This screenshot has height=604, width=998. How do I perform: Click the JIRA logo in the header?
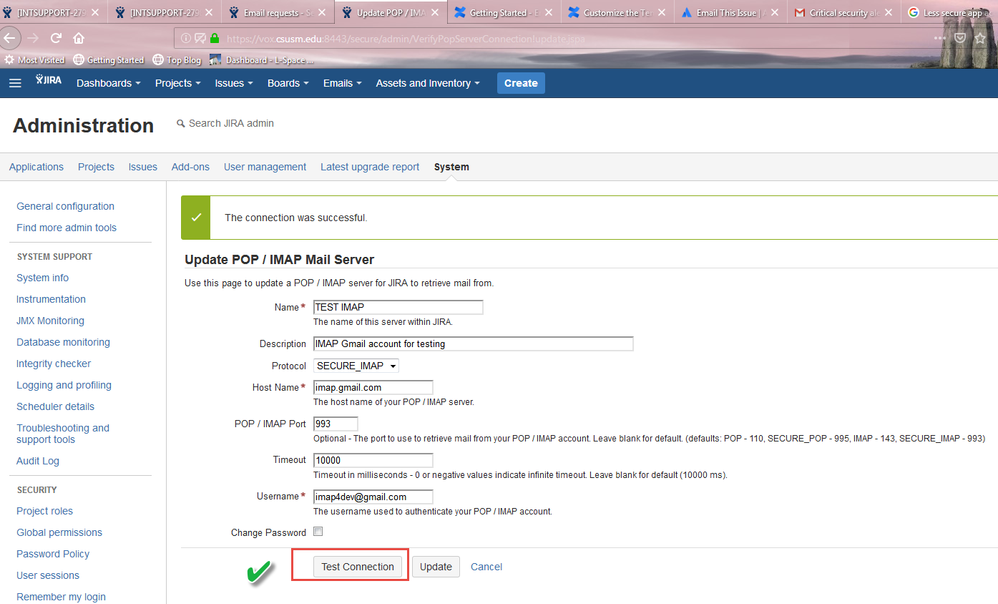[48, 80]
